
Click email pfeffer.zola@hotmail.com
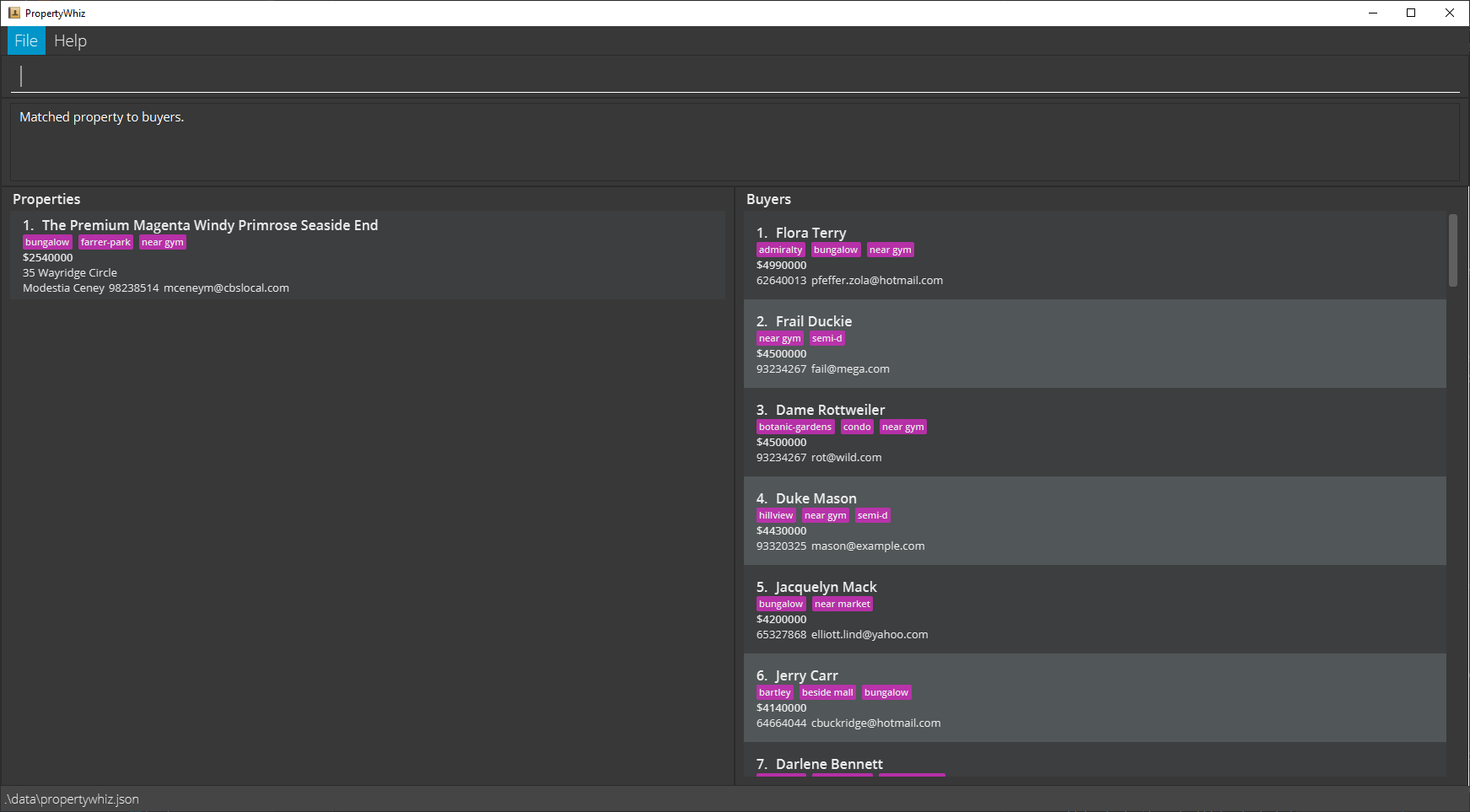tap(877, 281)
